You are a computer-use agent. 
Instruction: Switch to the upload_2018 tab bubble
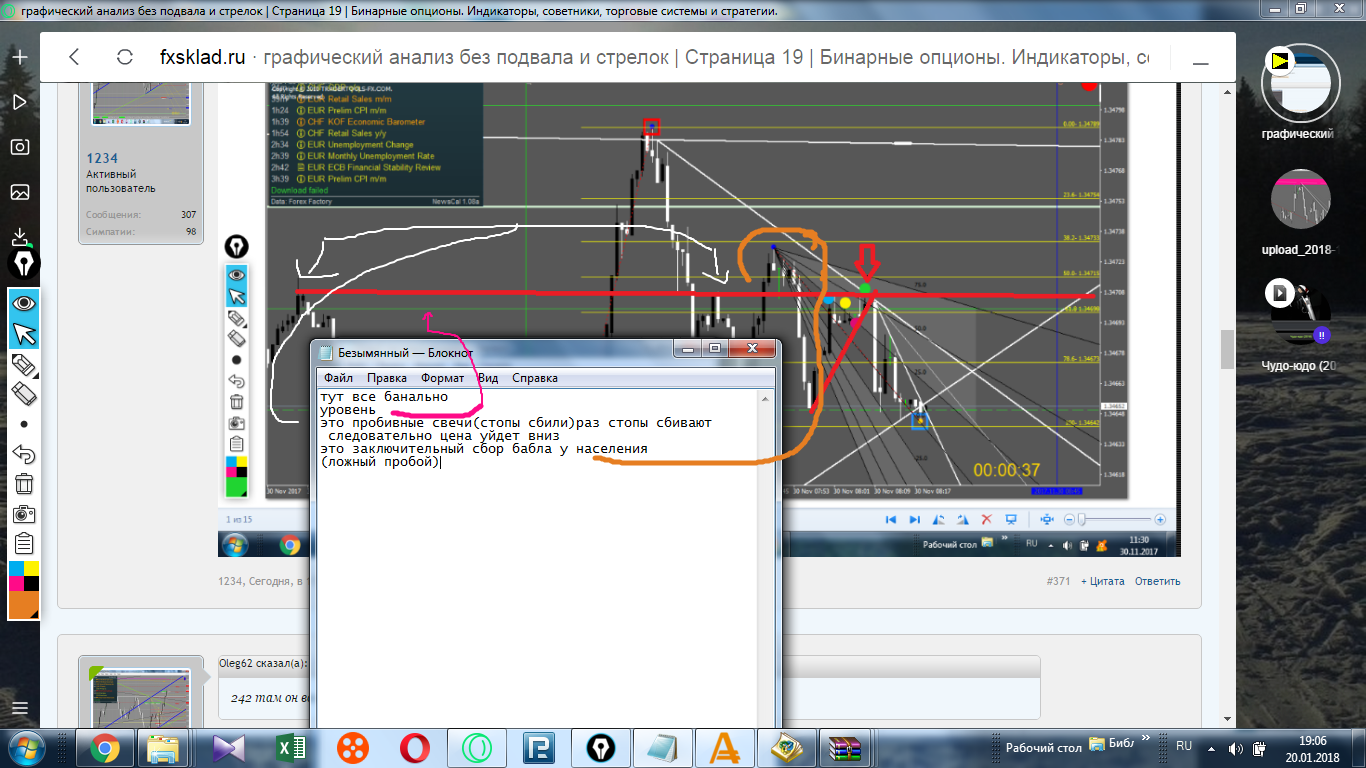(1300, 199)
